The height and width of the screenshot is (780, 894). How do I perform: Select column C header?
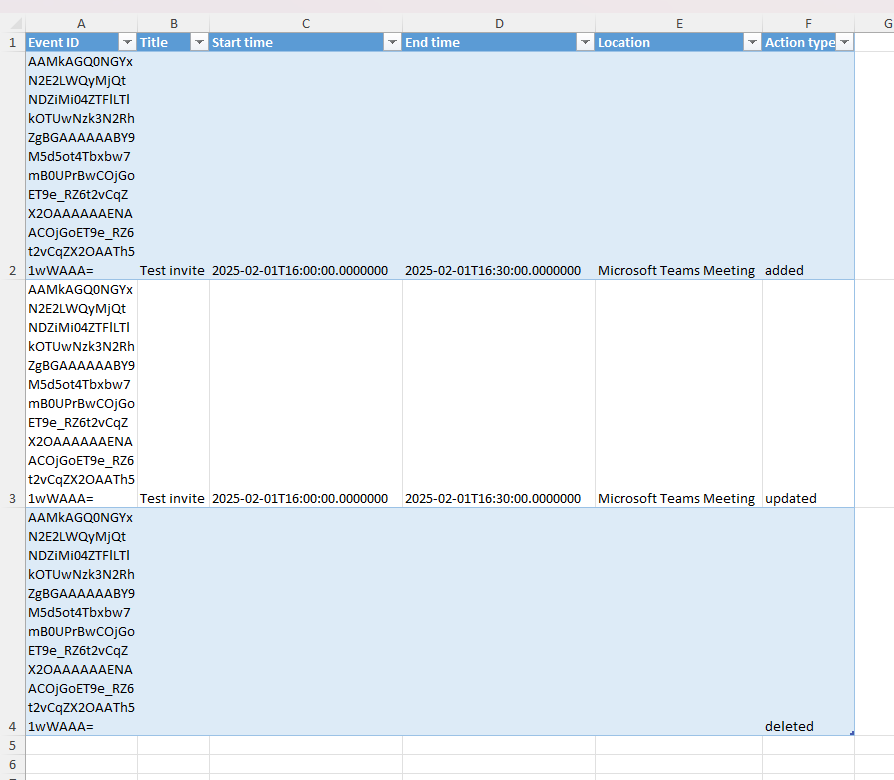click(306, 23)
